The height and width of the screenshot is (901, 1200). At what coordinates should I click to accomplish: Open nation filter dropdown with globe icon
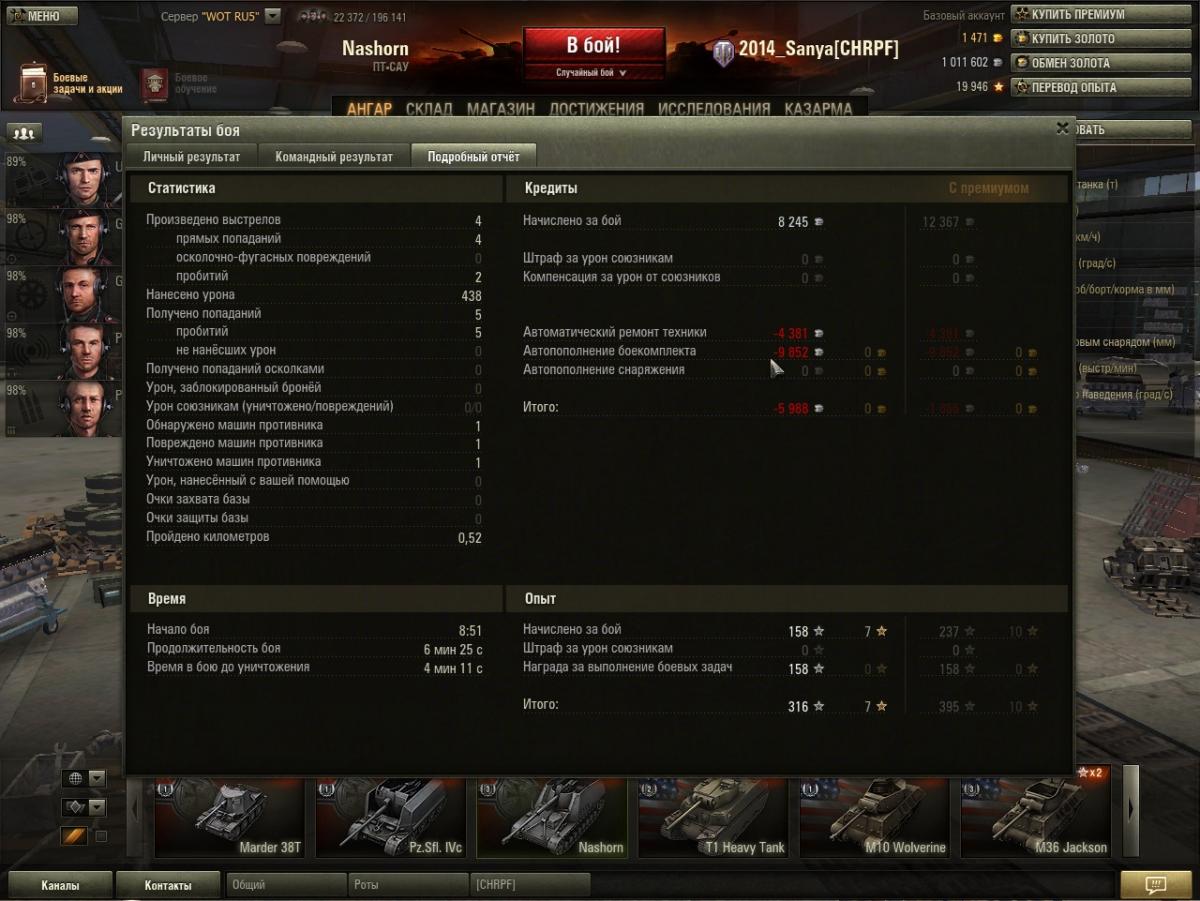coord(84,779)
